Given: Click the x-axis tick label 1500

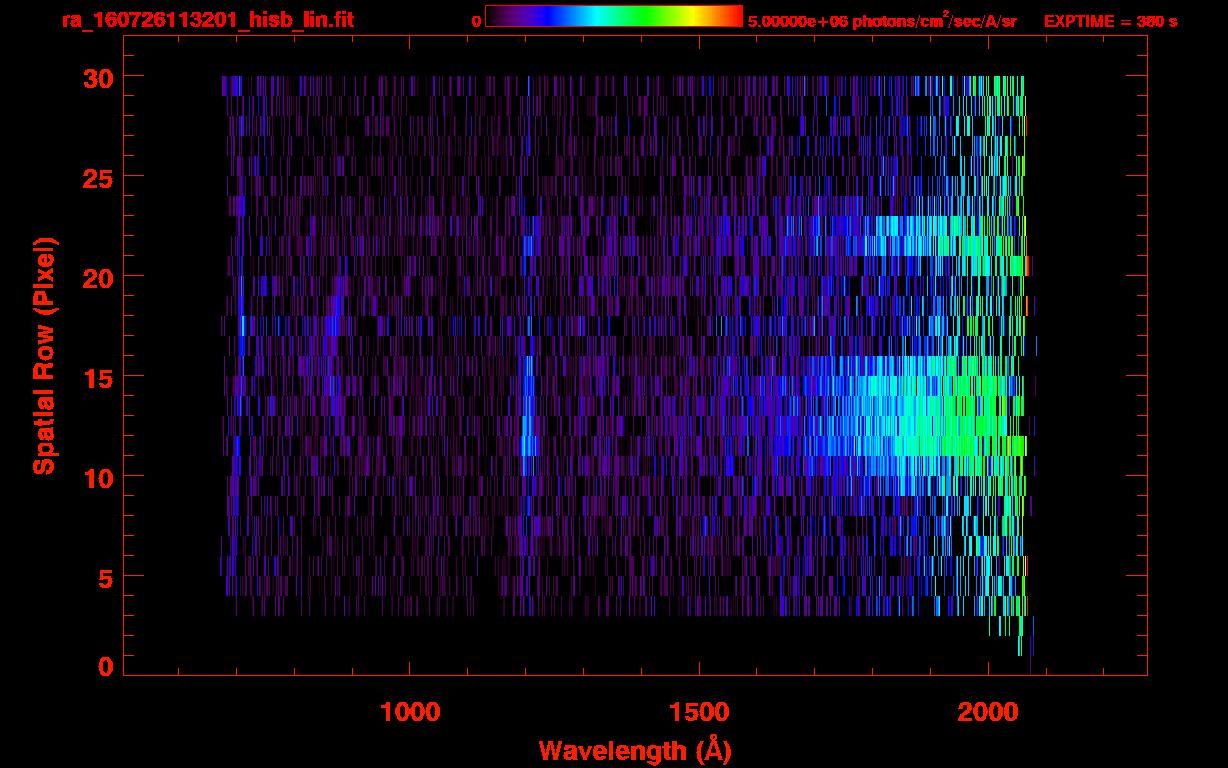Looking at the screenshot, I should (699, 711).
